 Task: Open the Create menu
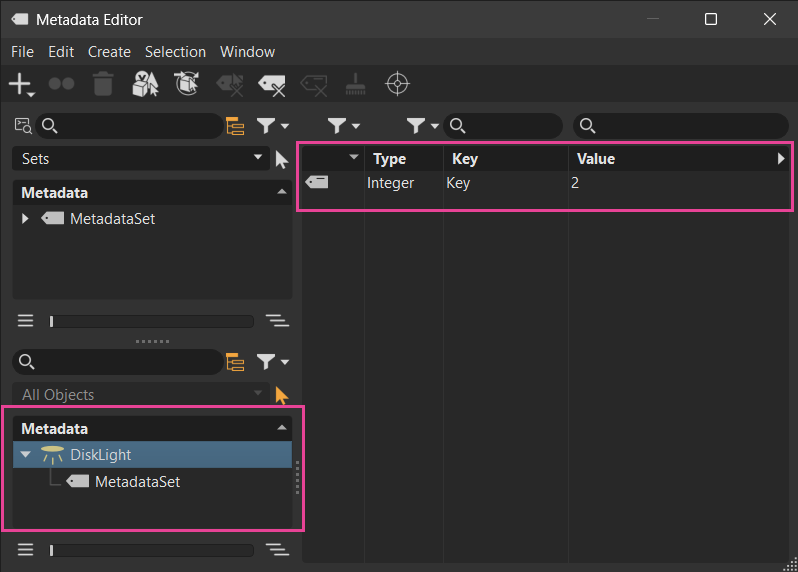109,52
